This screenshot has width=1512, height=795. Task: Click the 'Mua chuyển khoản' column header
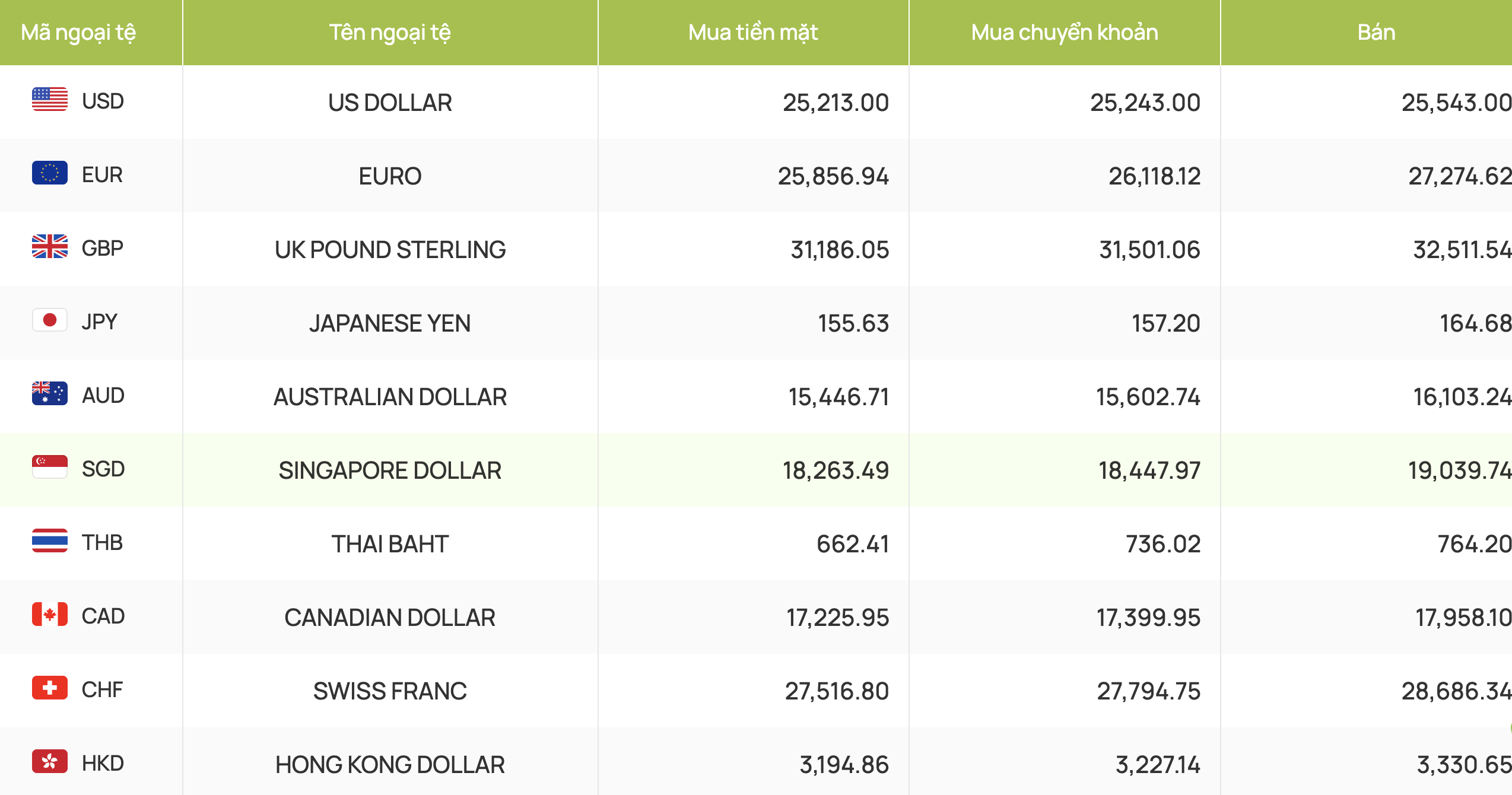[1065, 33]
